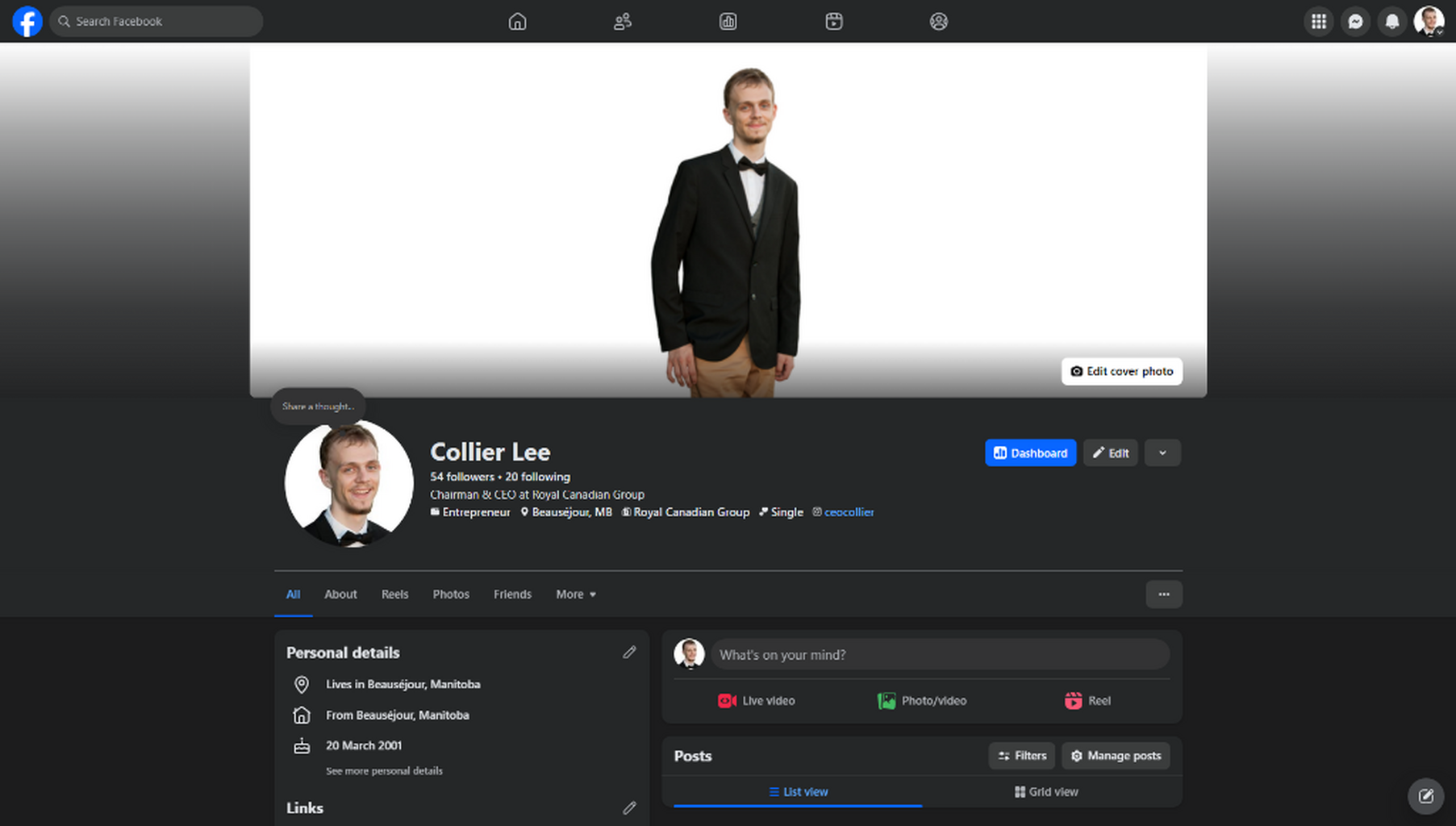
Task: Click the blue Dashboard button
Action: coord(1030,453)
